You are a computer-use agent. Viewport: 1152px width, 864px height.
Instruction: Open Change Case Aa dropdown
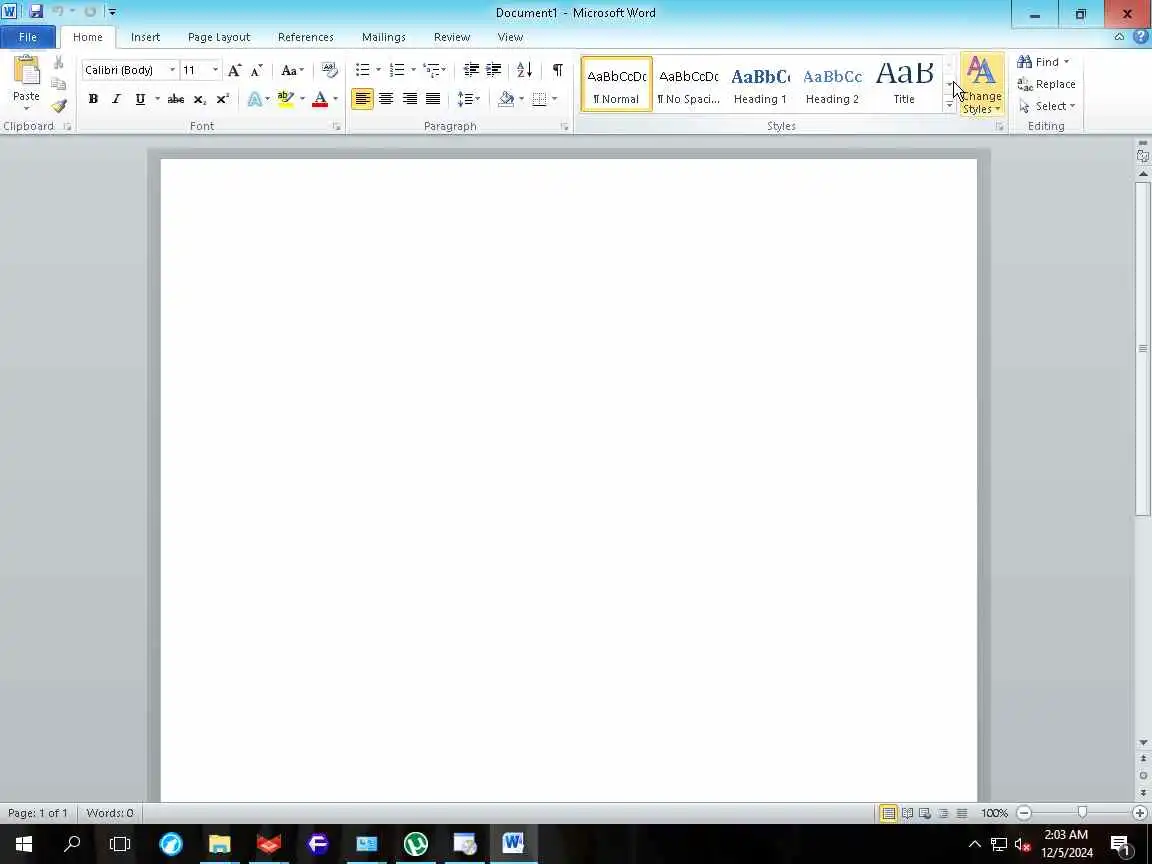pos(292,71)
